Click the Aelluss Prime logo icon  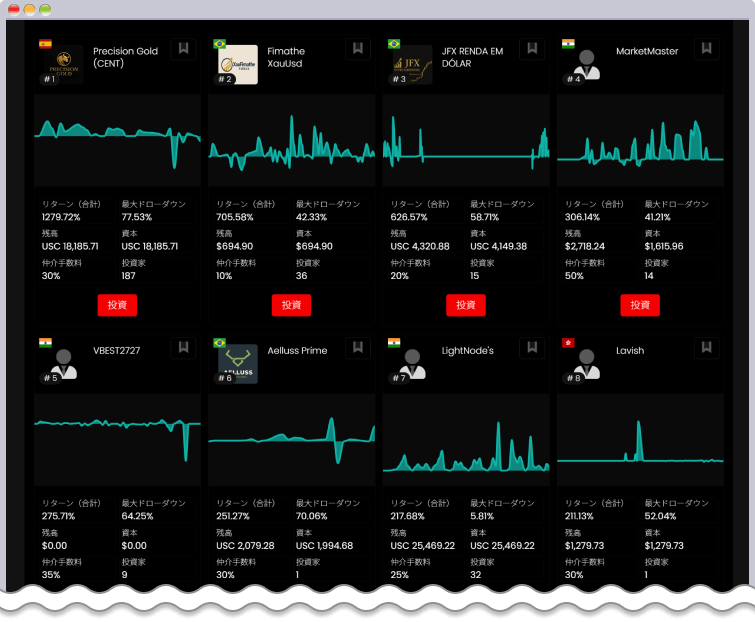point(238,363)
